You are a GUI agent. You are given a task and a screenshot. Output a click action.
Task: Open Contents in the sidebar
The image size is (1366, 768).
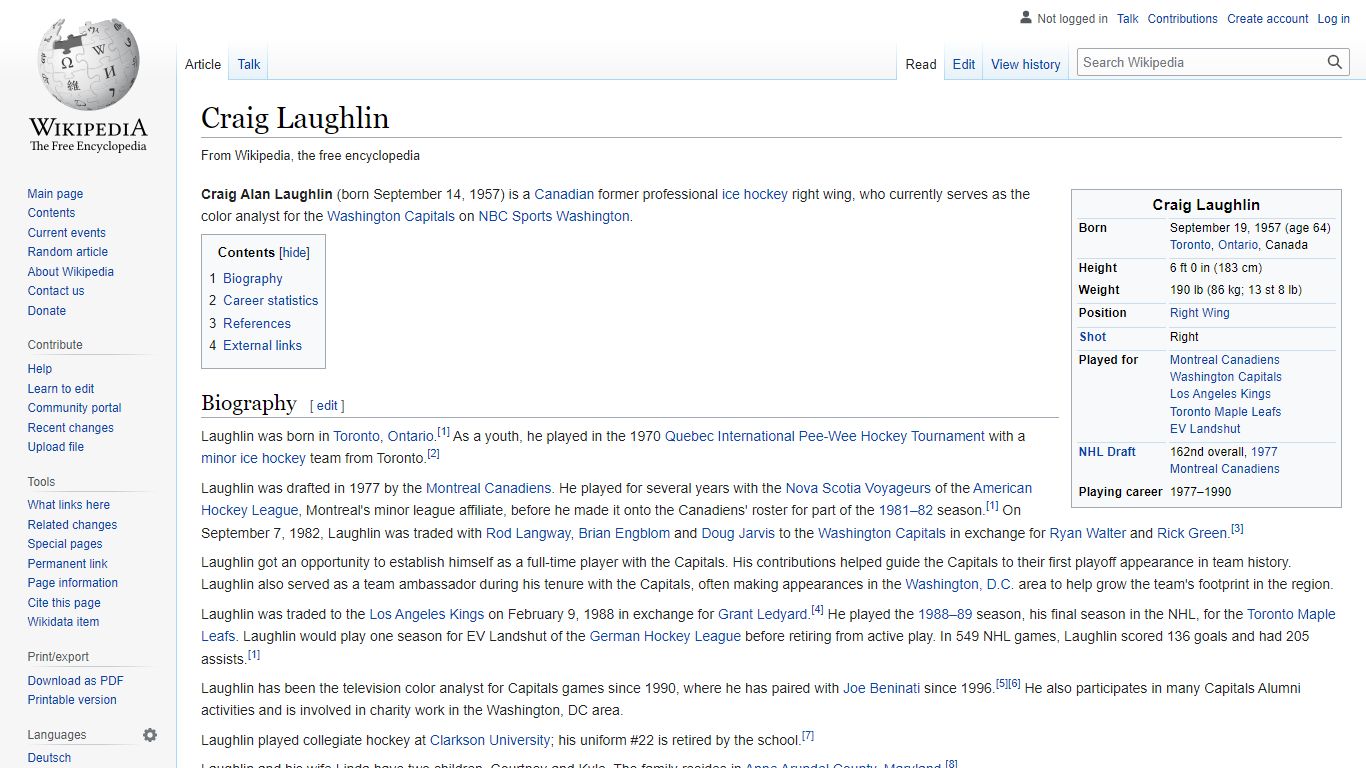coord(51,213)
